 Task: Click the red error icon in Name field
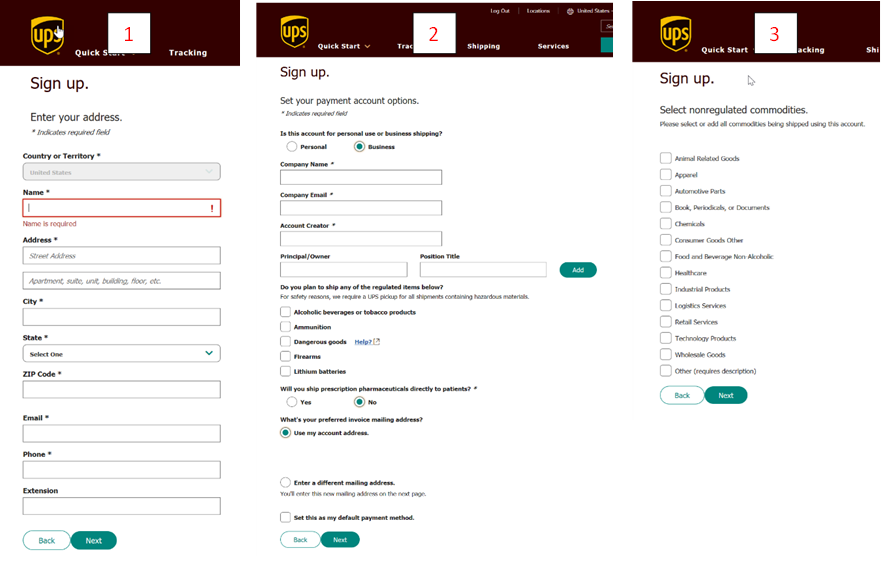point(212,208)
